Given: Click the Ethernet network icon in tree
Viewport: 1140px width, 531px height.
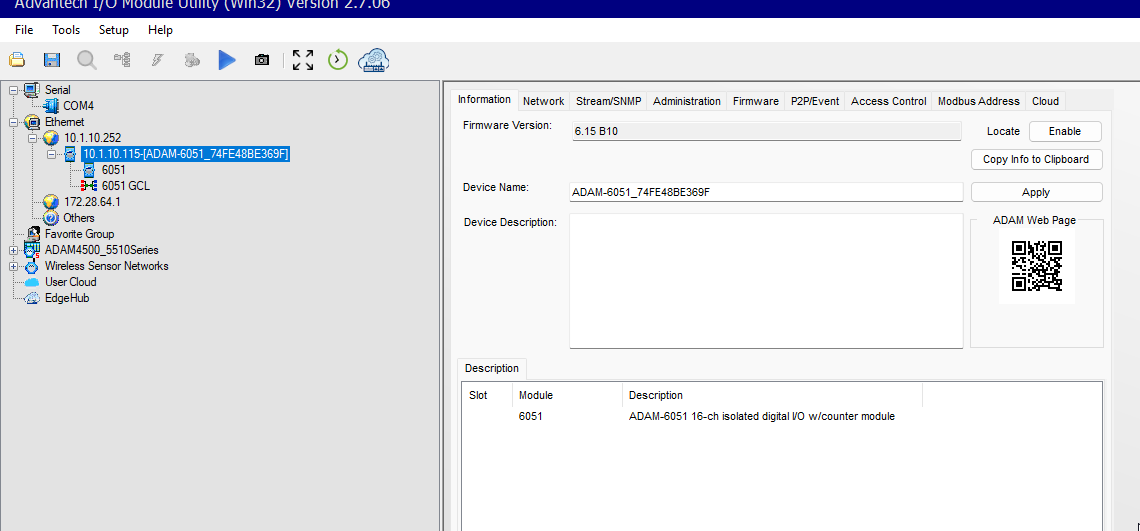Looking at the screenshot, I should (x=32, y=122).
